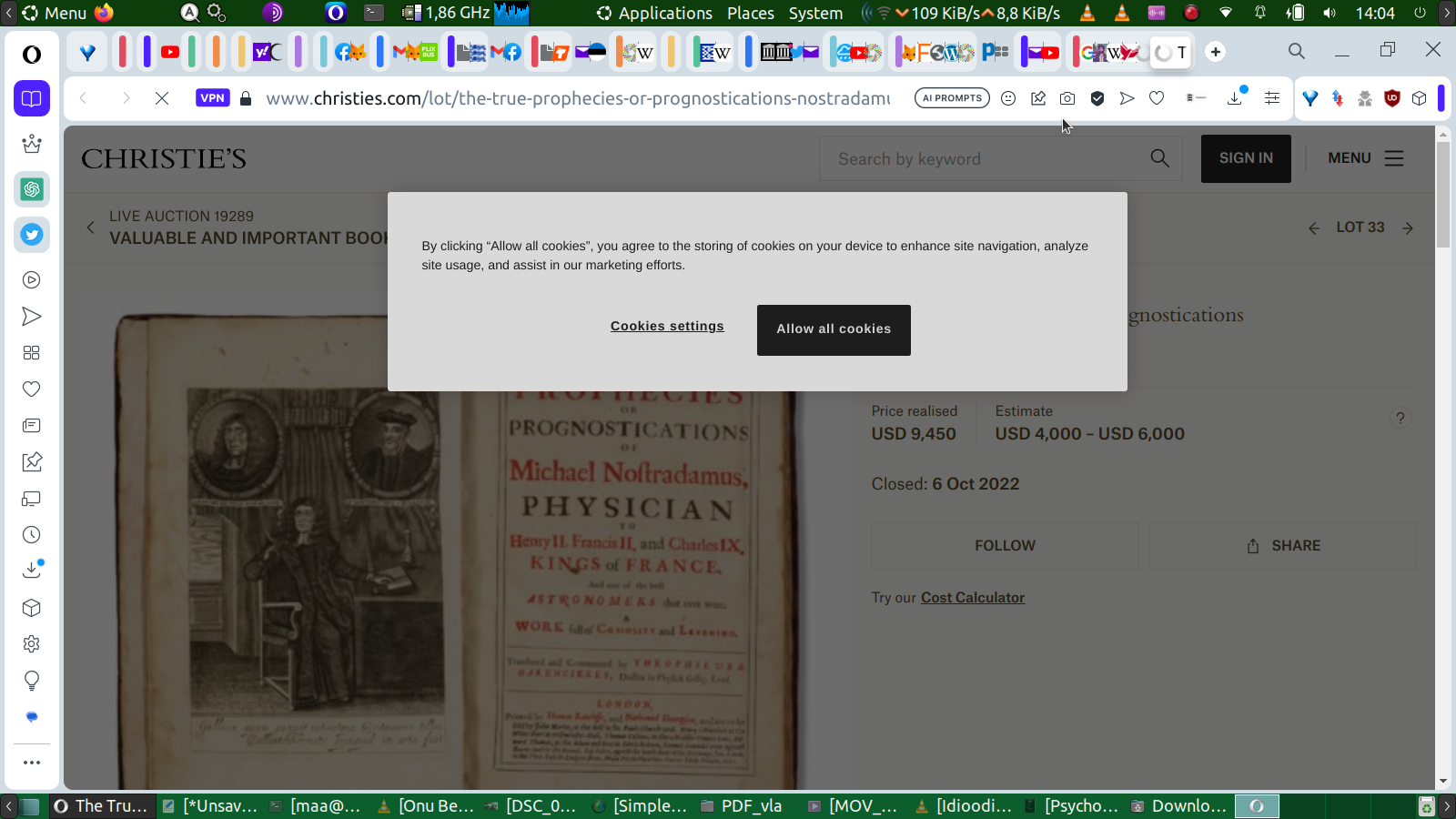Image resolution: width=1456 pixels, height=819 pixels.
Task: Switch to the YouTube browser tab
Action: coord(170,52)
